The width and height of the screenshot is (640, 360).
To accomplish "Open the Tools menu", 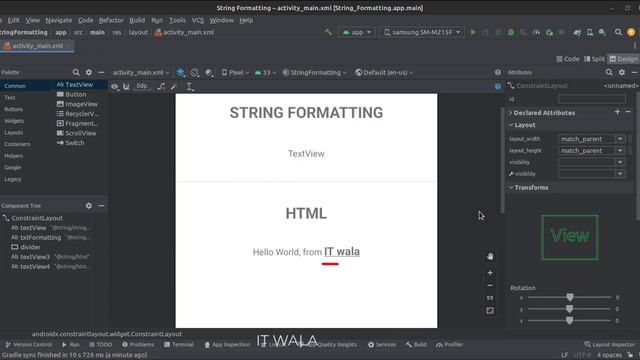I will [x=177, y=20].
